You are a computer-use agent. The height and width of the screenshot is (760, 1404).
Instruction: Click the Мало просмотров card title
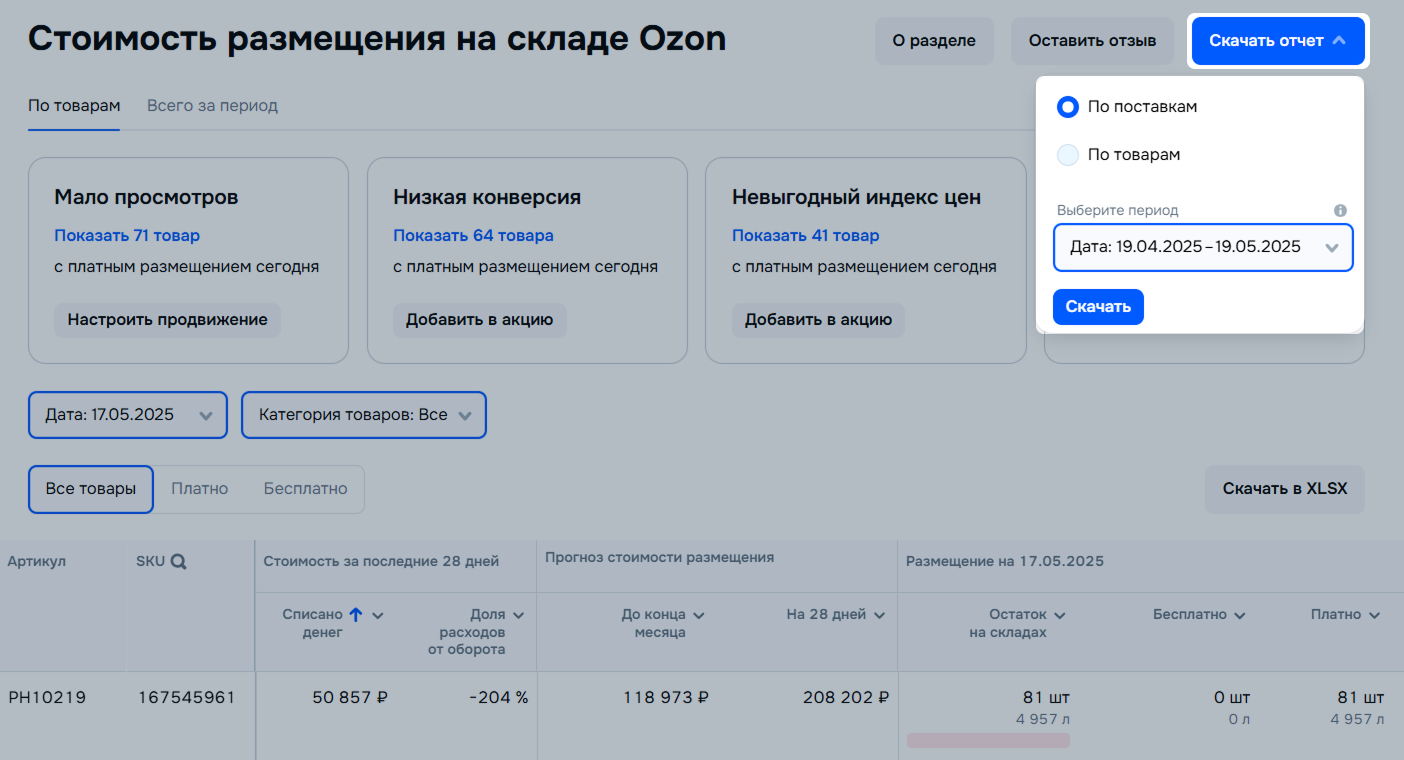(146, 197)
